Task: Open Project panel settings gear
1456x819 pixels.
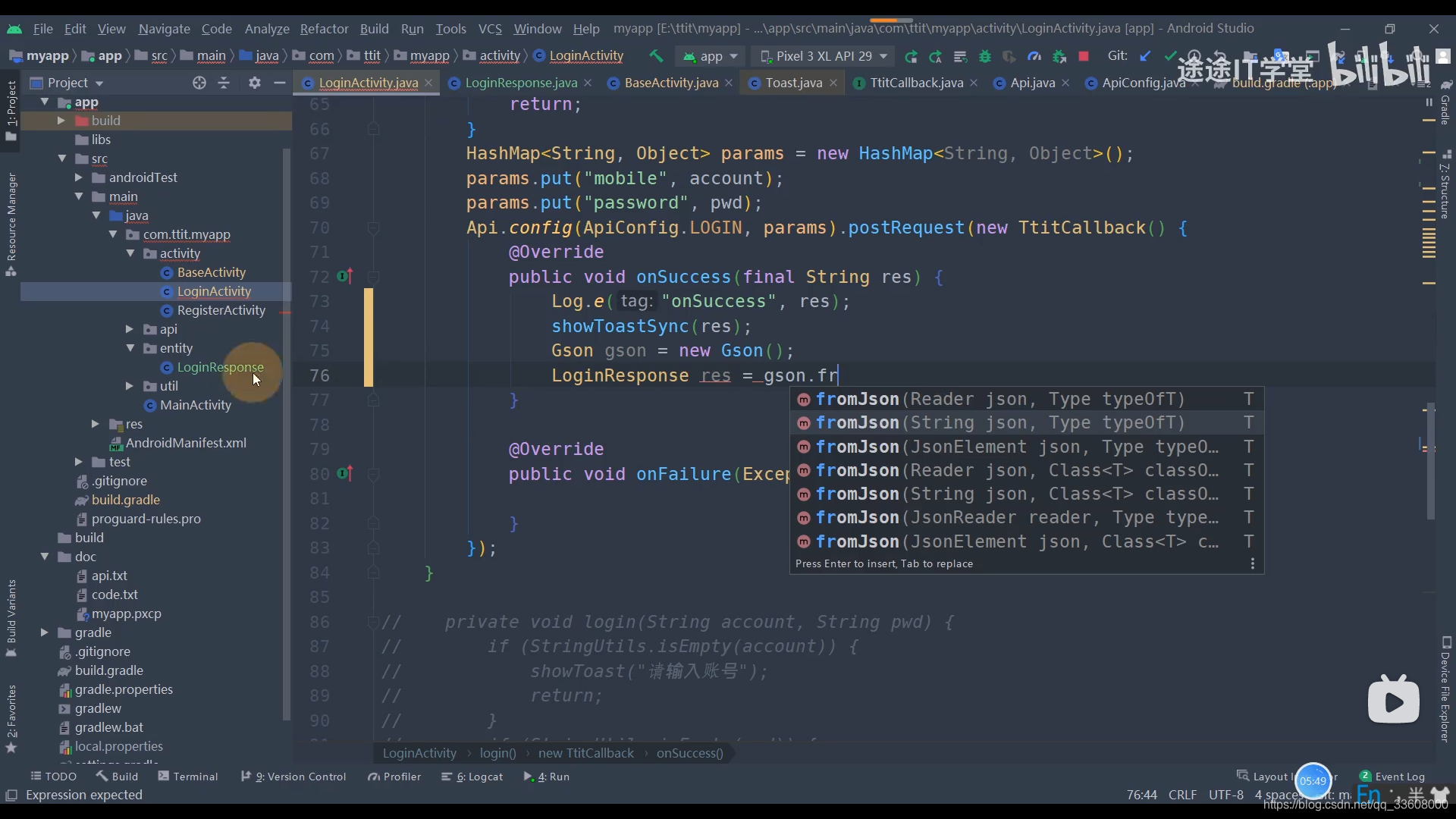Action: (255, 83)
